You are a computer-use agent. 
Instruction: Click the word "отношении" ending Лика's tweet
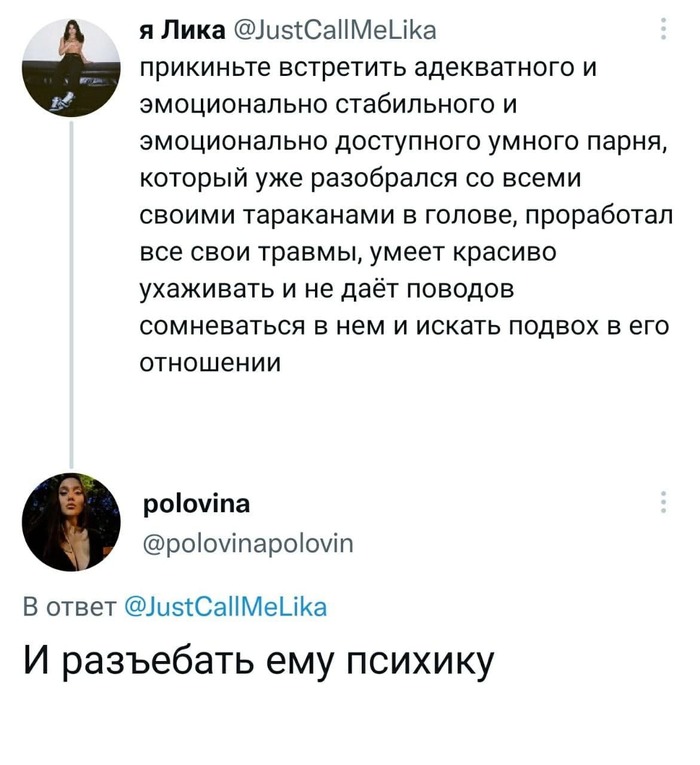(210, 361)
